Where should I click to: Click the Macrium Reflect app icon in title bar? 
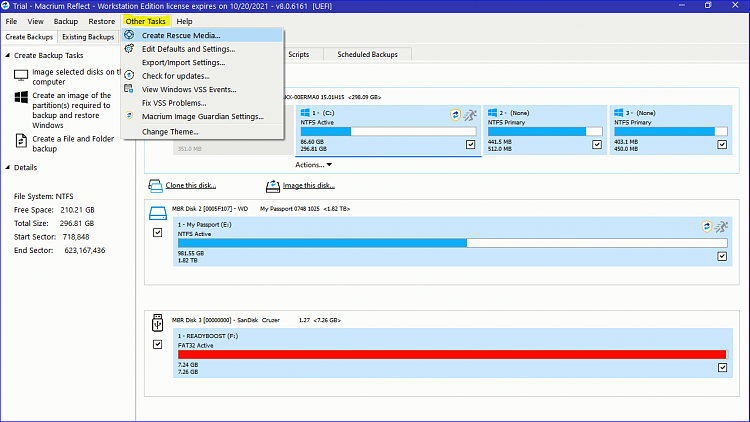[x=5, y=6]
